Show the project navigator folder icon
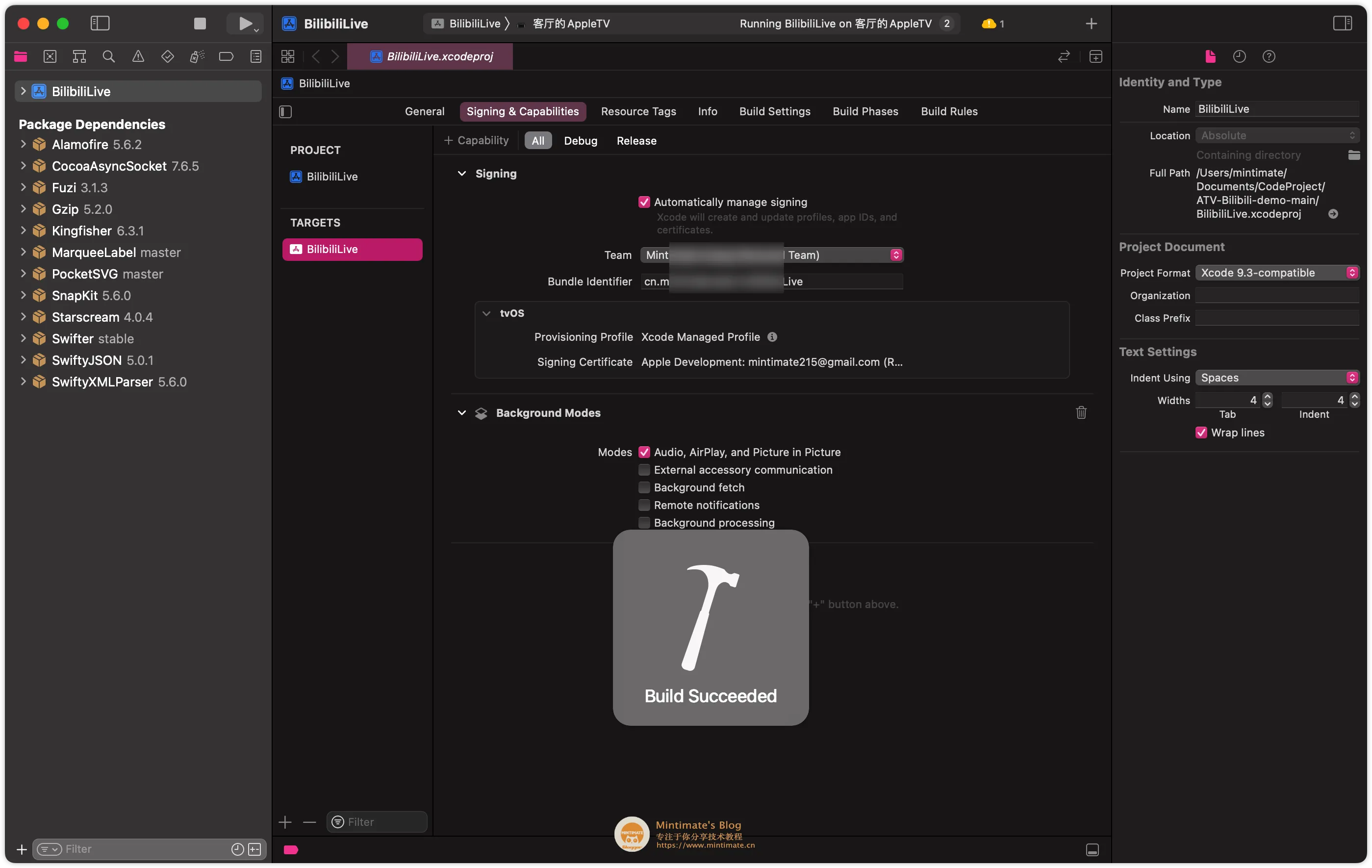Viewport: 1372px width, 868px height. click(x=21, y=56)
